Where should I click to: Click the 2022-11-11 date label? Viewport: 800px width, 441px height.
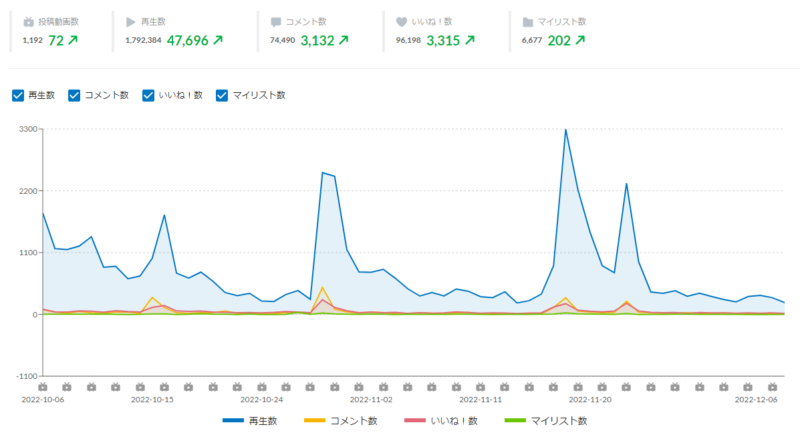pos(481,400)
